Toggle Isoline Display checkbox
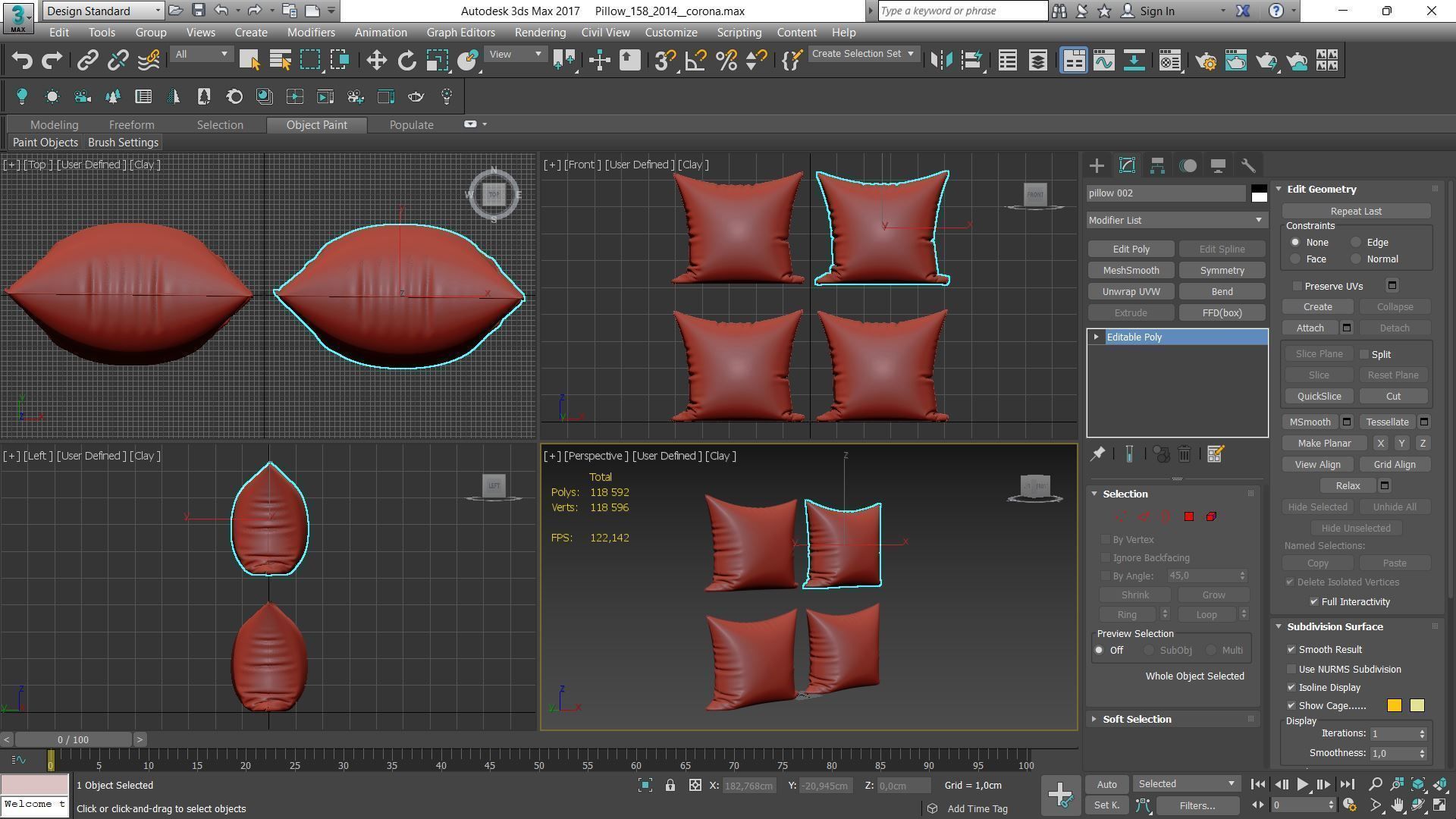1456x819 pixels. point(1291,687)
